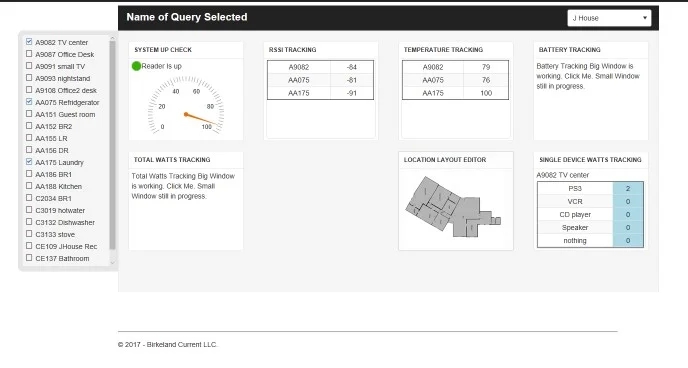Select the A9108 Office2 desk checkbox
688x368 pixels.
(29, 89)
